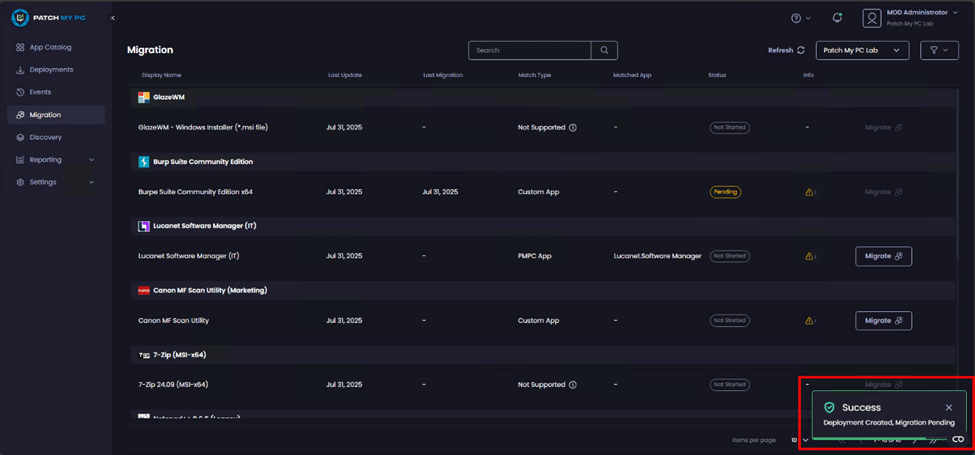
Task: Click the info icon beside GlazeWM Not Supported
Action: point(573,128)
